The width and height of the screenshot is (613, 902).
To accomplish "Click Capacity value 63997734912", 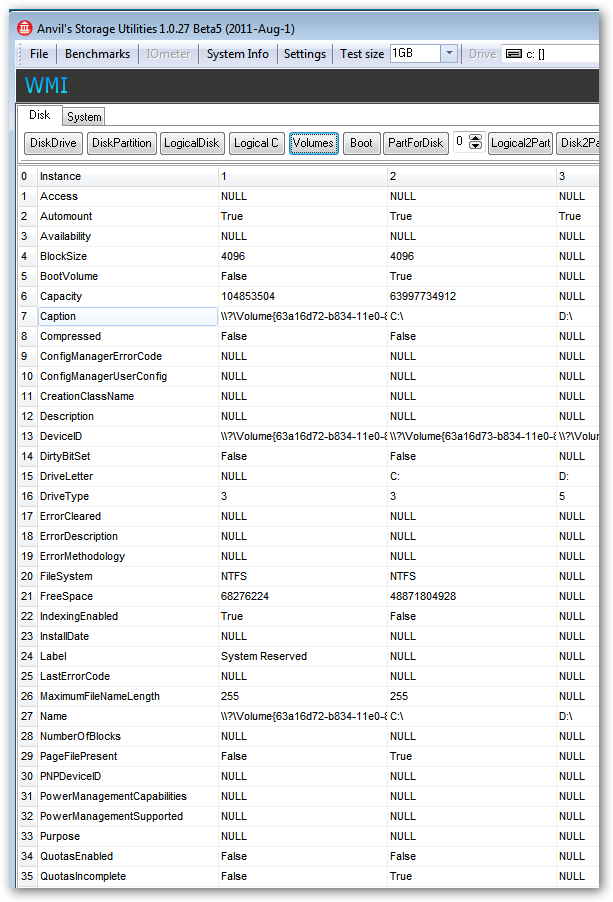I will [423, 296].
